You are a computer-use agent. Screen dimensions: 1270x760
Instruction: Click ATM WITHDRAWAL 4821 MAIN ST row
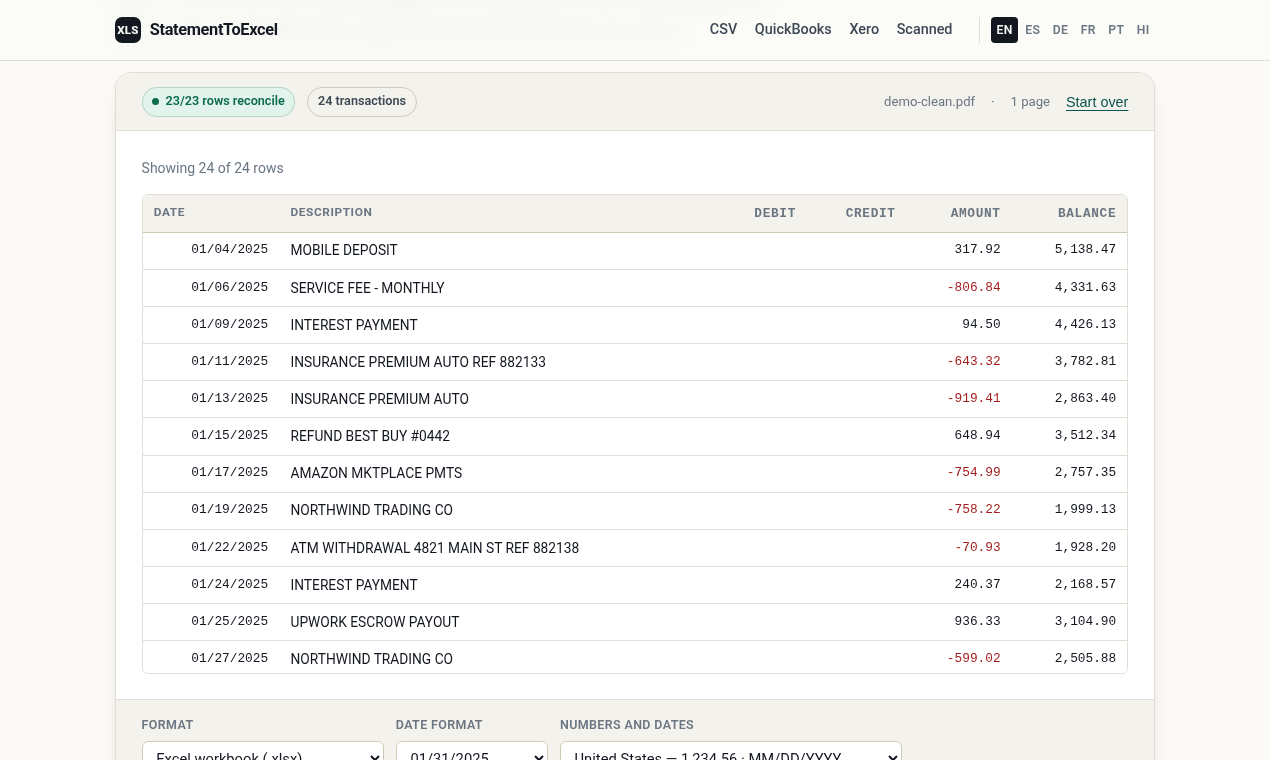click(635, 548)
